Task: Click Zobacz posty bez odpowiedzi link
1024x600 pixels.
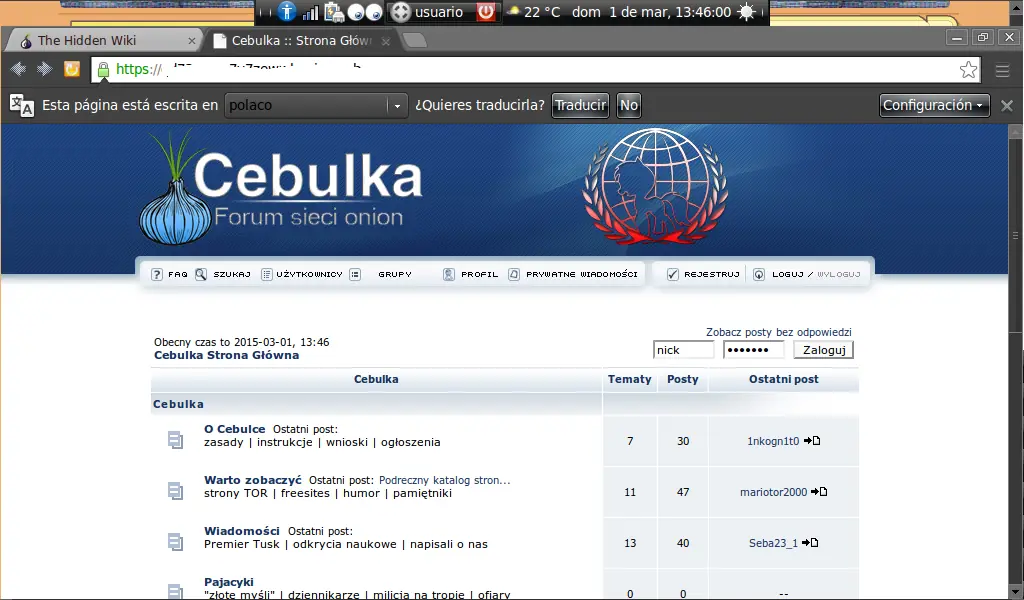Action: point(778,332)
